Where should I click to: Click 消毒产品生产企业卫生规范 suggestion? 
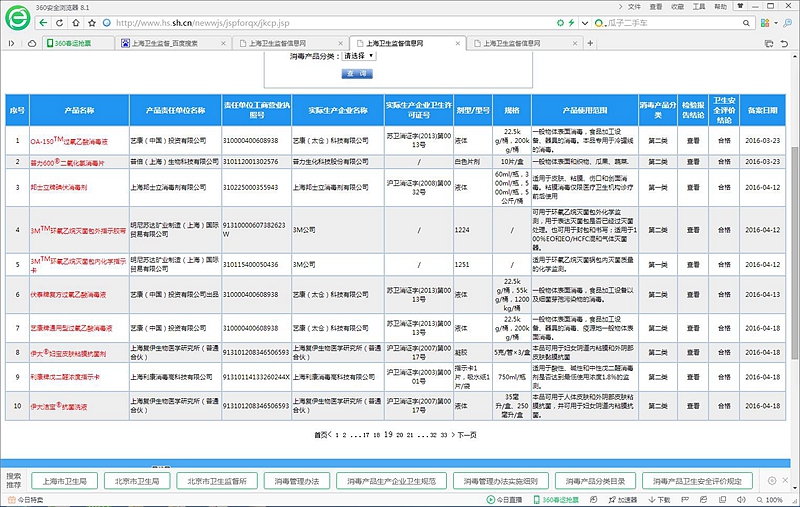391,481
